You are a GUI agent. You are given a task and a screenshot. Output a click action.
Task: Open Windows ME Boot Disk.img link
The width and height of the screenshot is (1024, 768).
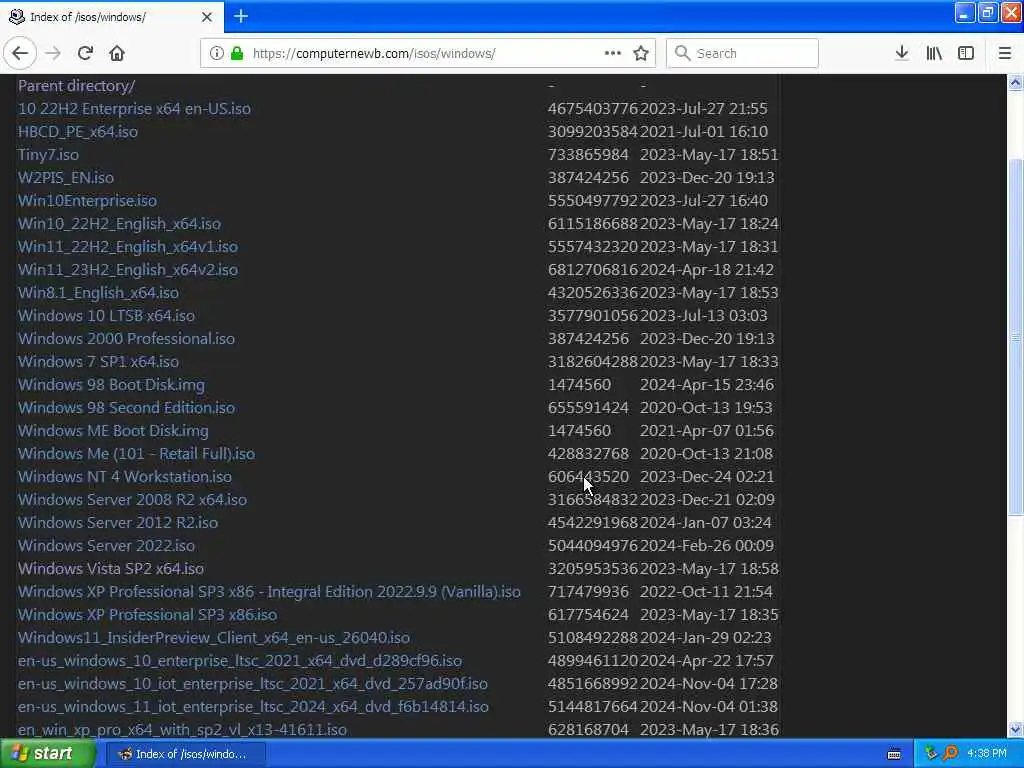pos(113,430)
